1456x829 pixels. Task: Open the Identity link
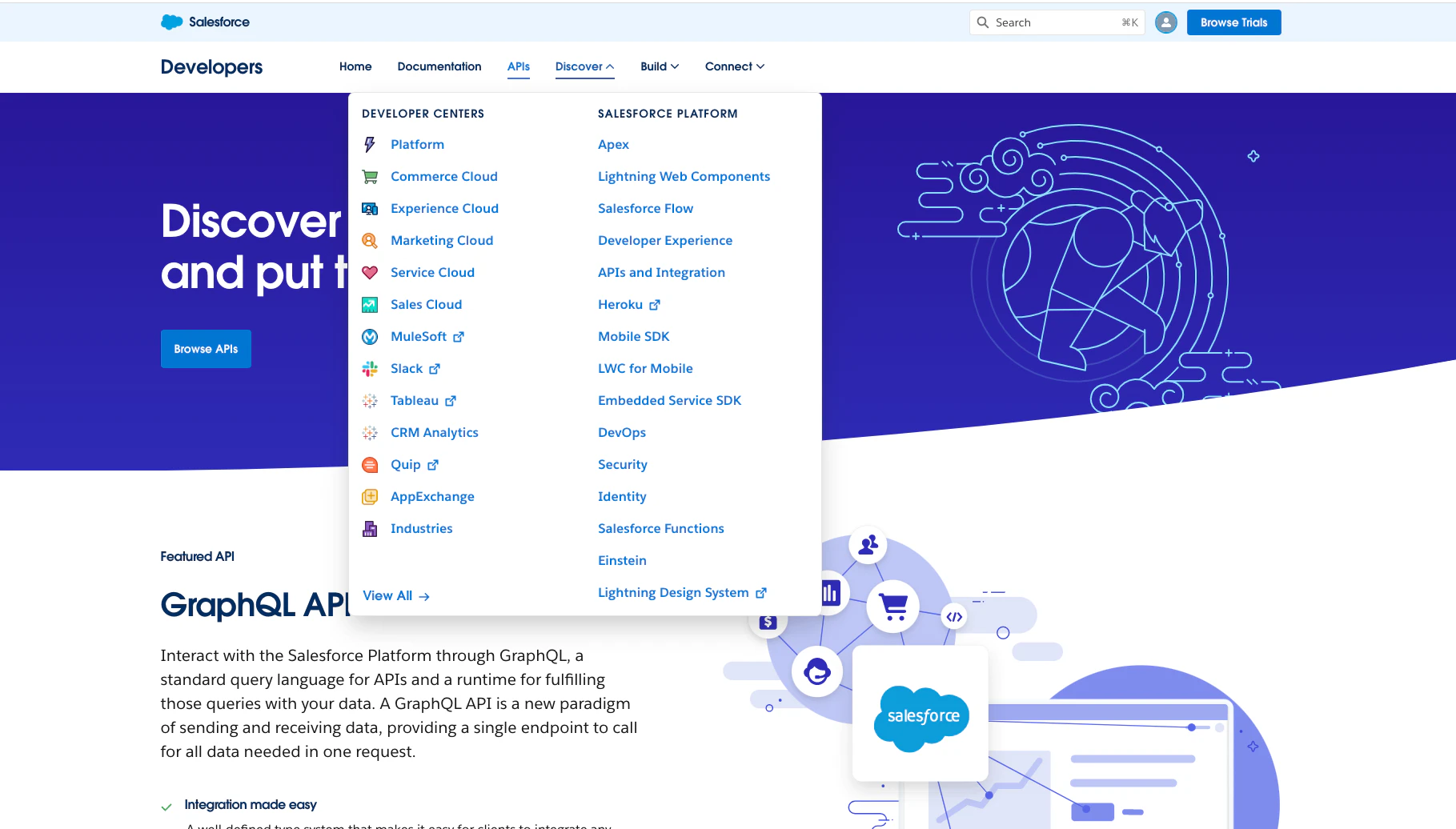[622, 496]
